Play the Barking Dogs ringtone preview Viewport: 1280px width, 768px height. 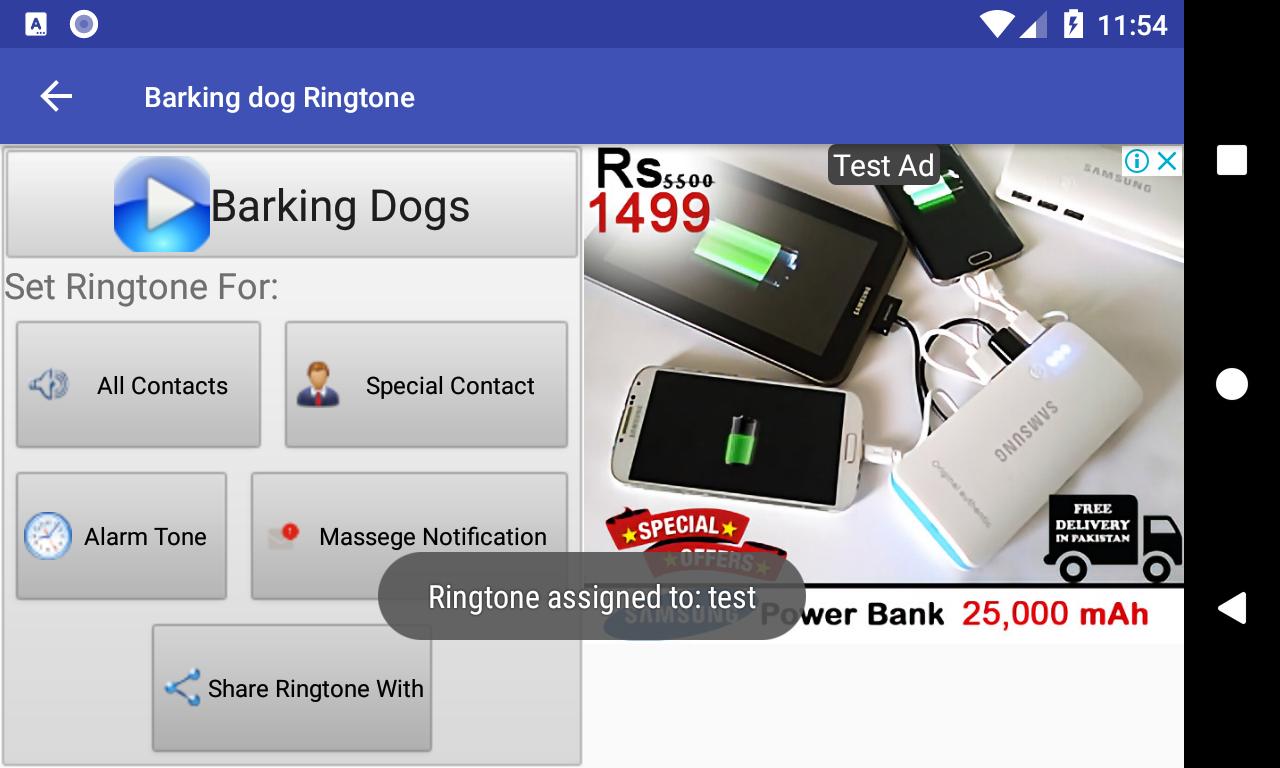pos(162,204)
